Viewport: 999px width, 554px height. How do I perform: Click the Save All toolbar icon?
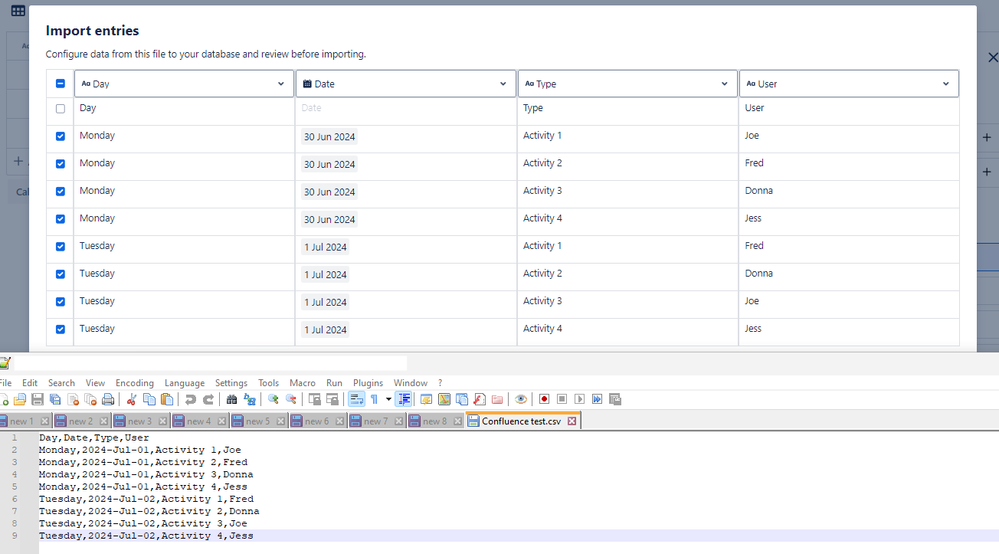pos(55,399)
